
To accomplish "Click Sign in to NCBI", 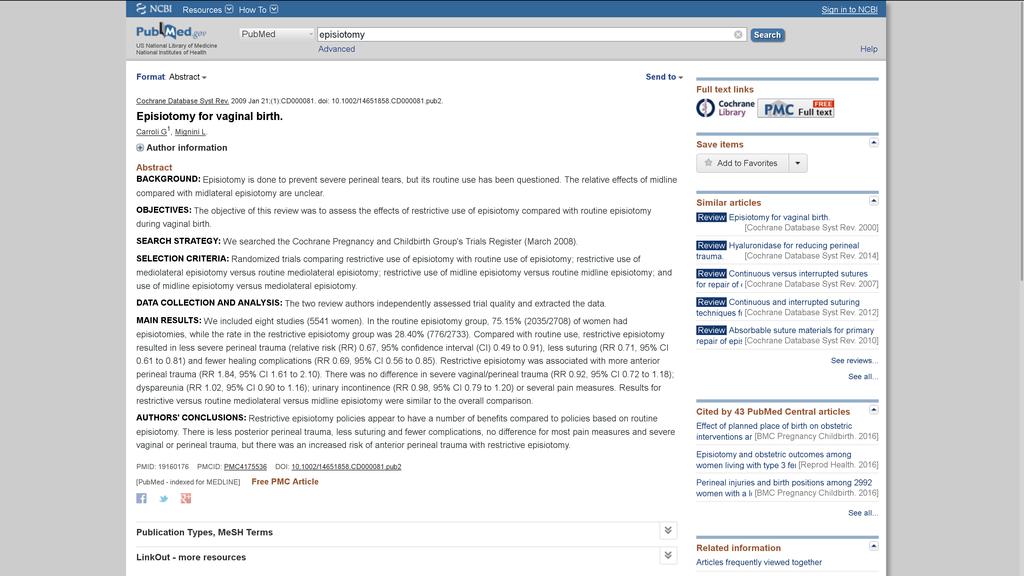I will point(849,10).
